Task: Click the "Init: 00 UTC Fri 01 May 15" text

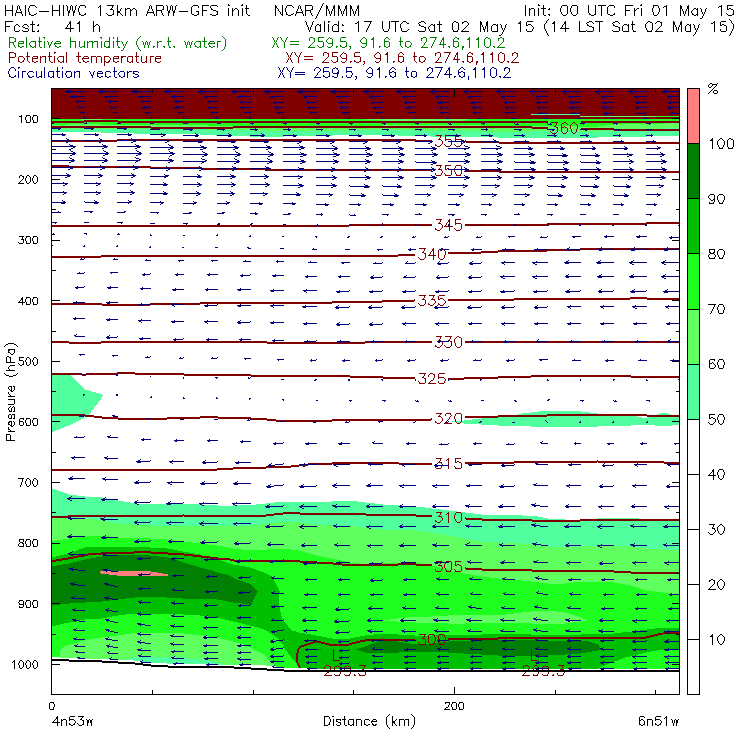Action: (x=629, y=10)
